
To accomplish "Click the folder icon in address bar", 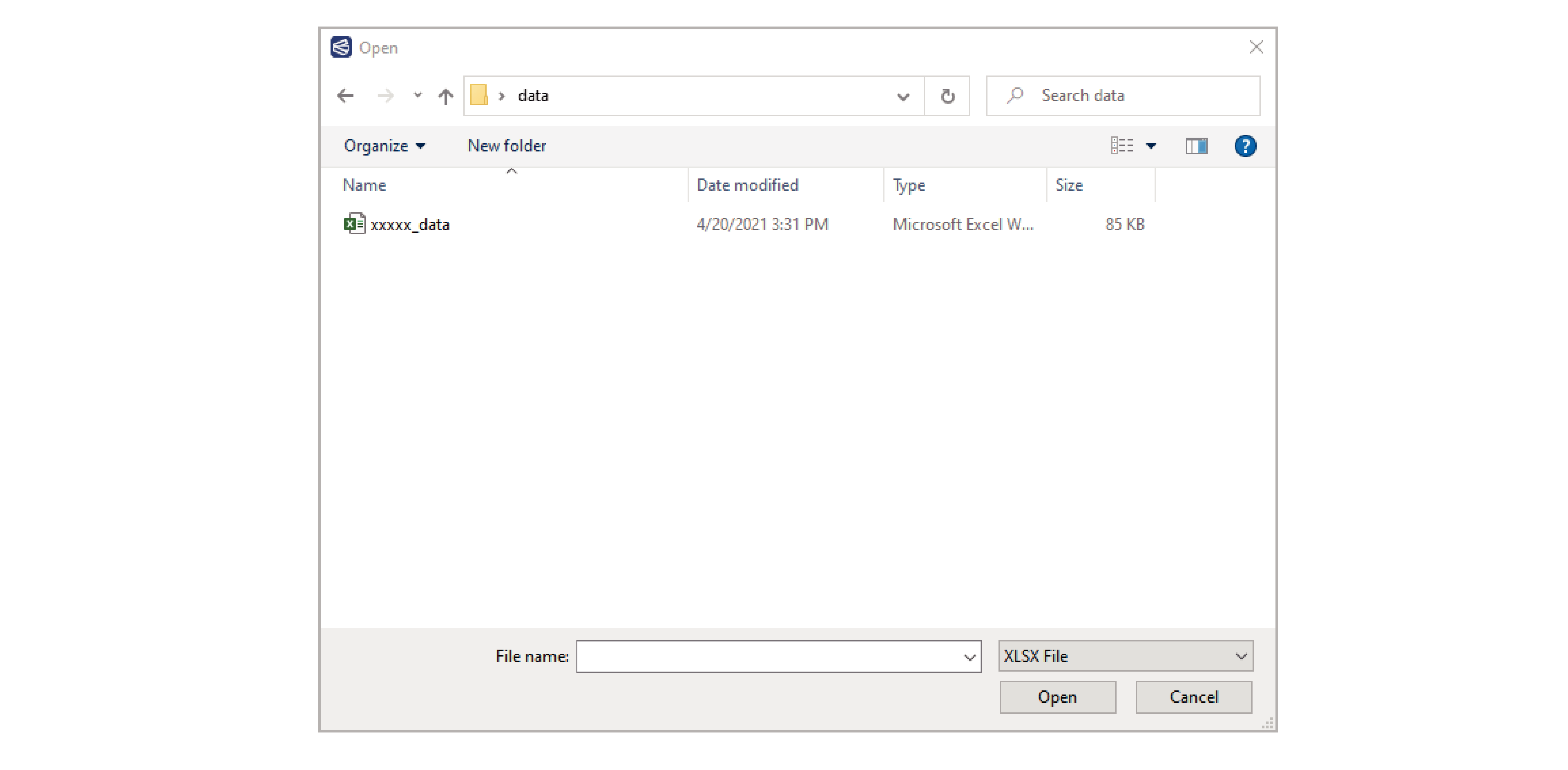I will tap(480, 95).
